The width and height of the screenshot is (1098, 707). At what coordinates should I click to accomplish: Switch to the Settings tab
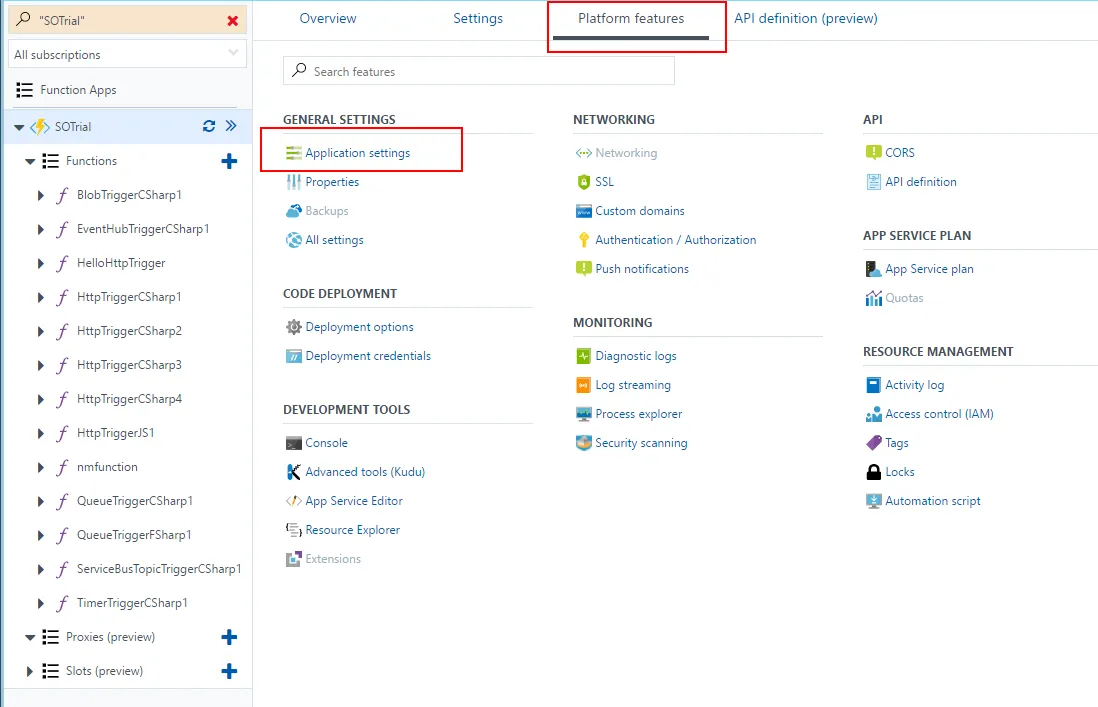tap(478, 19)
